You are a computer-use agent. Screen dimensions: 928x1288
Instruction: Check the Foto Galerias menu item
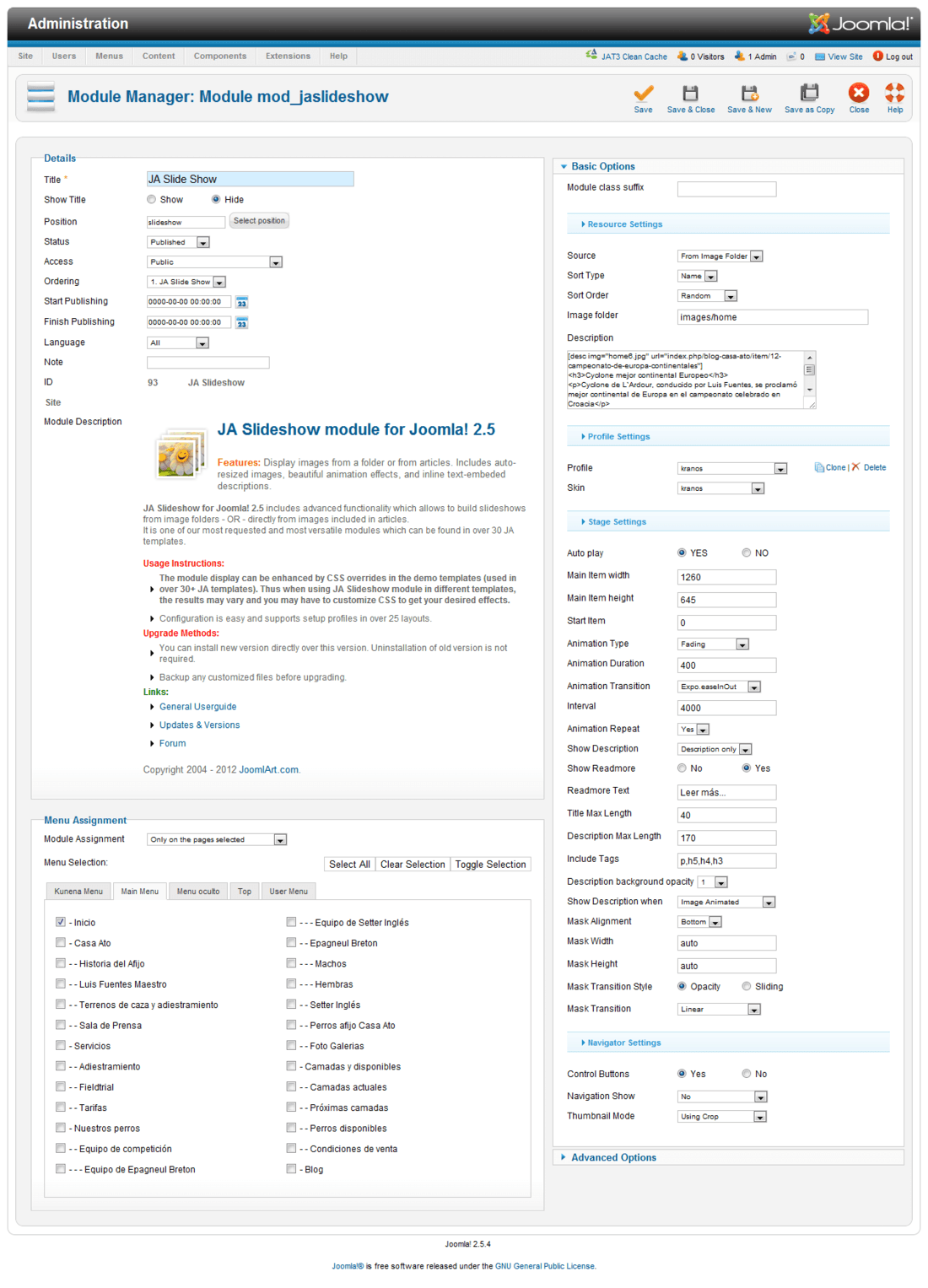point(291,1045)
